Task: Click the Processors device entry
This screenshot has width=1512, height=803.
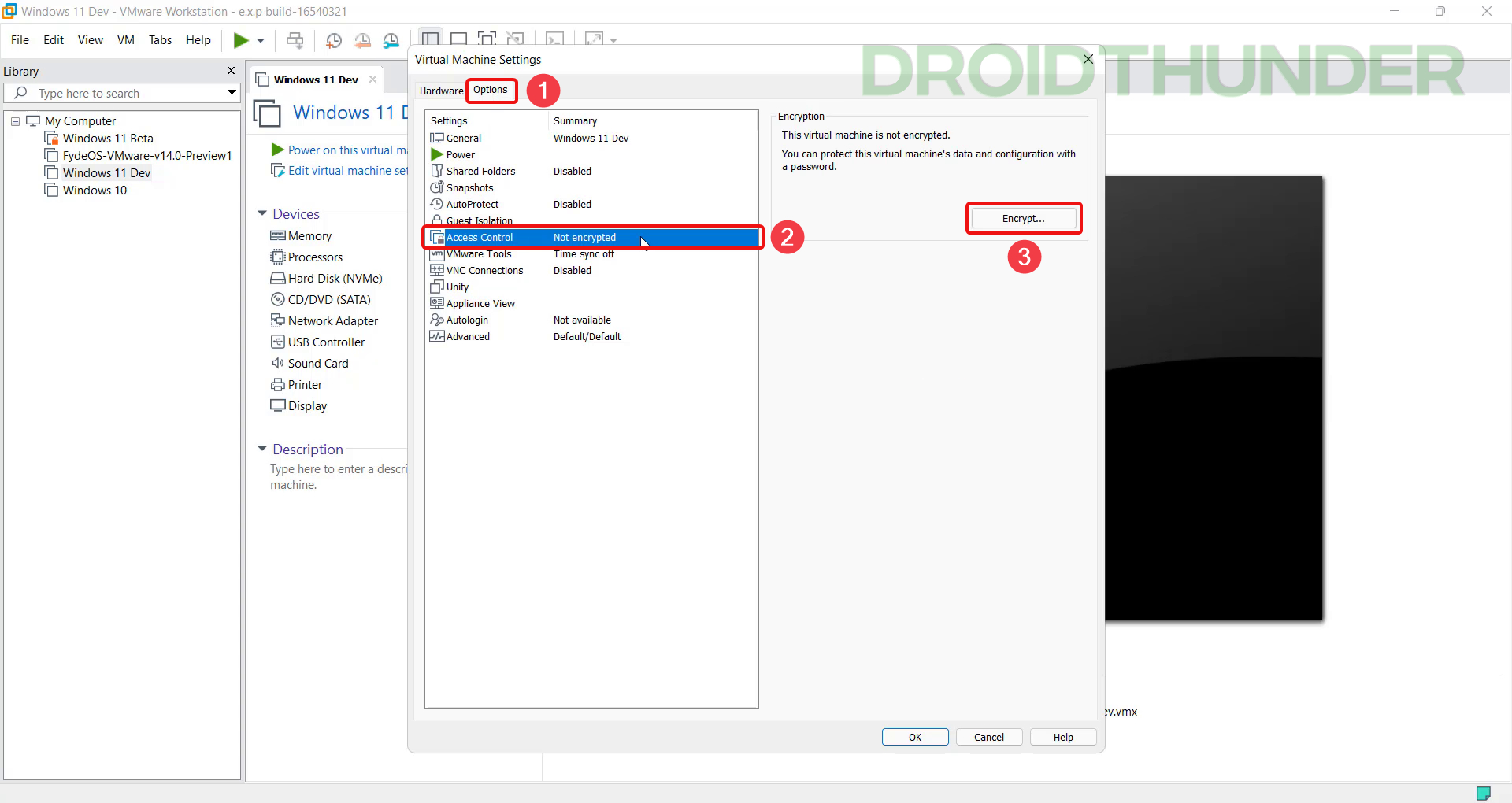Action: 315,257
